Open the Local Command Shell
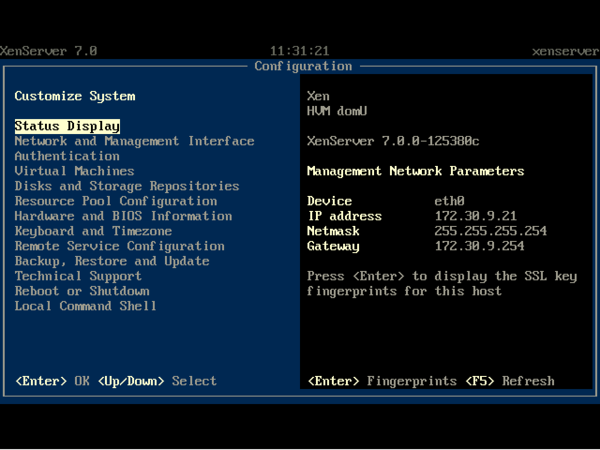Viewport: 600px width, 450px height. [86, 306]
